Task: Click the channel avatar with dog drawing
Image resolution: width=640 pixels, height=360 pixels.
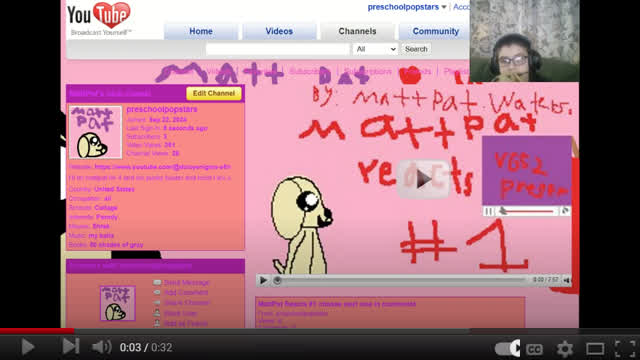Action: [95, 132]
